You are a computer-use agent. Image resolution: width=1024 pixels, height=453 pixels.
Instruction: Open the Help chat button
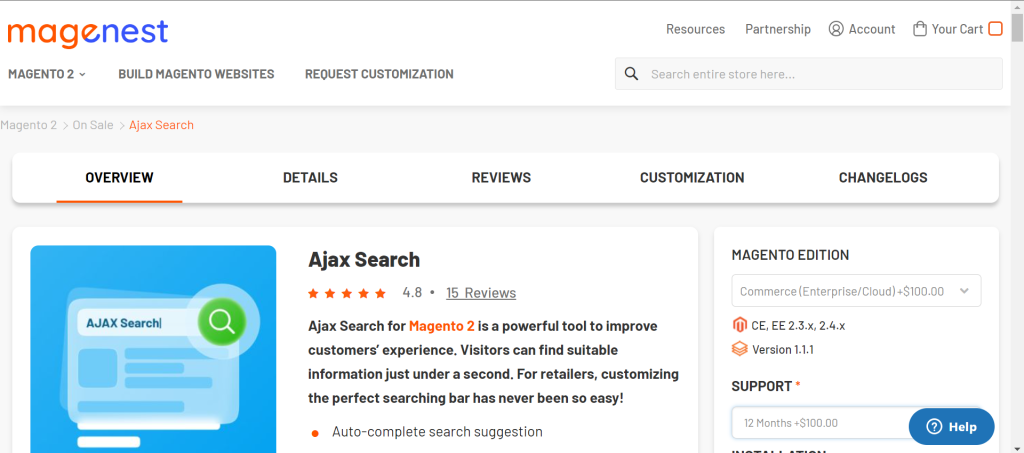[951, 426]
